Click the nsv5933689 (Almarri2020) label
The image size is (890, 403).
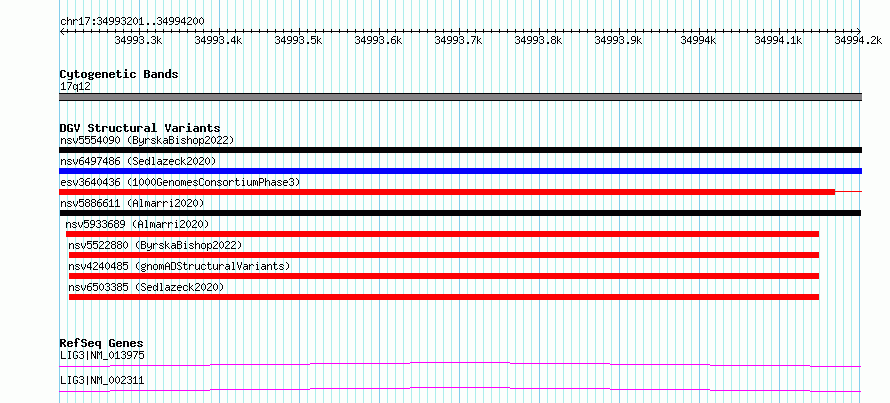[x=137, y=224]
